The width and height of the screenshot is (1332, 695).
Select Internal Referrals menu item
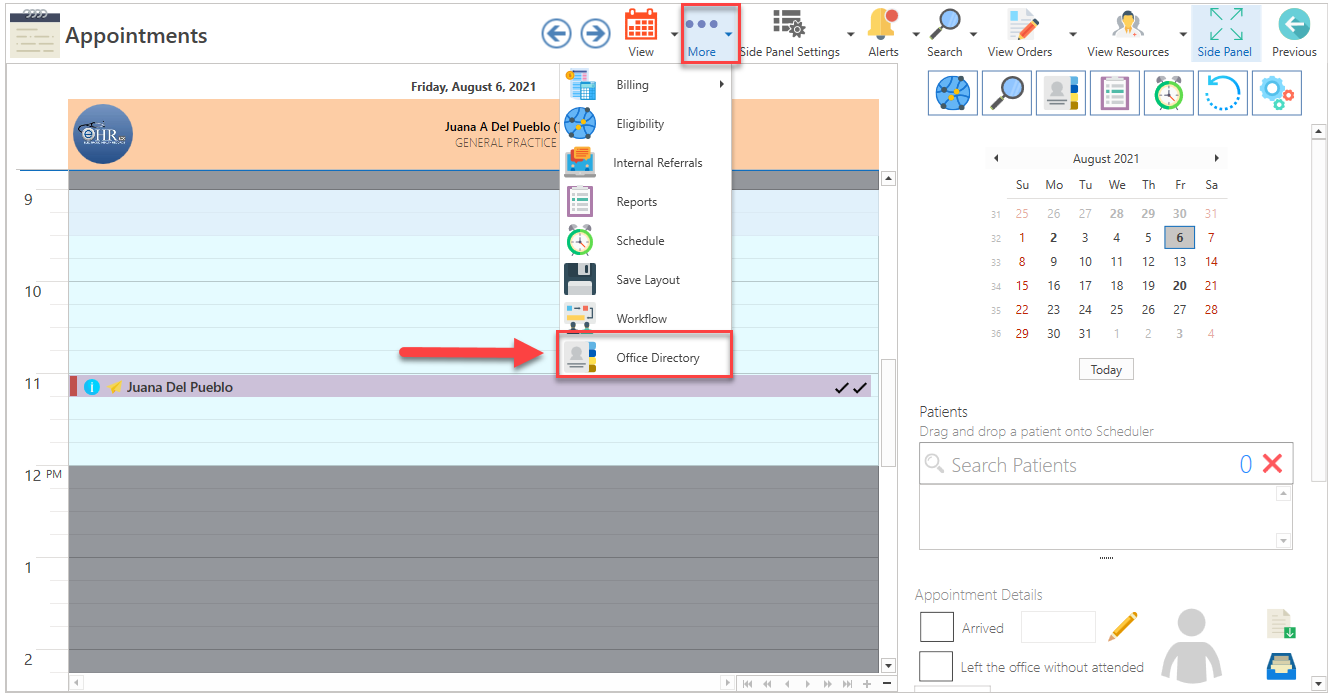645,163
